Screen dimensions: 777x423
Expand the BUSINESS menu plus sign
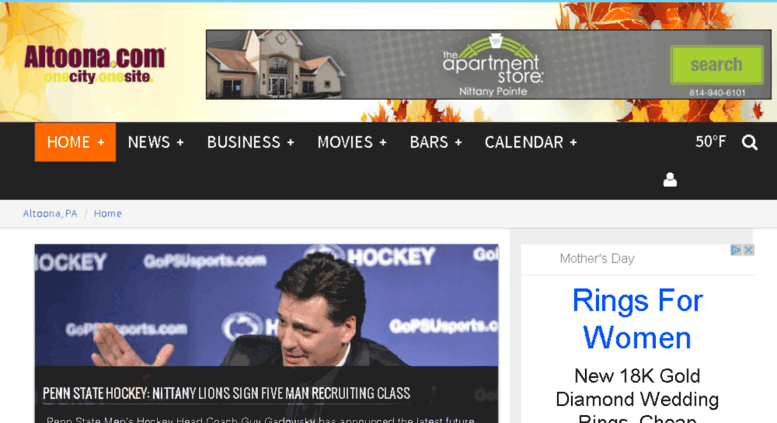click(290, 143)
